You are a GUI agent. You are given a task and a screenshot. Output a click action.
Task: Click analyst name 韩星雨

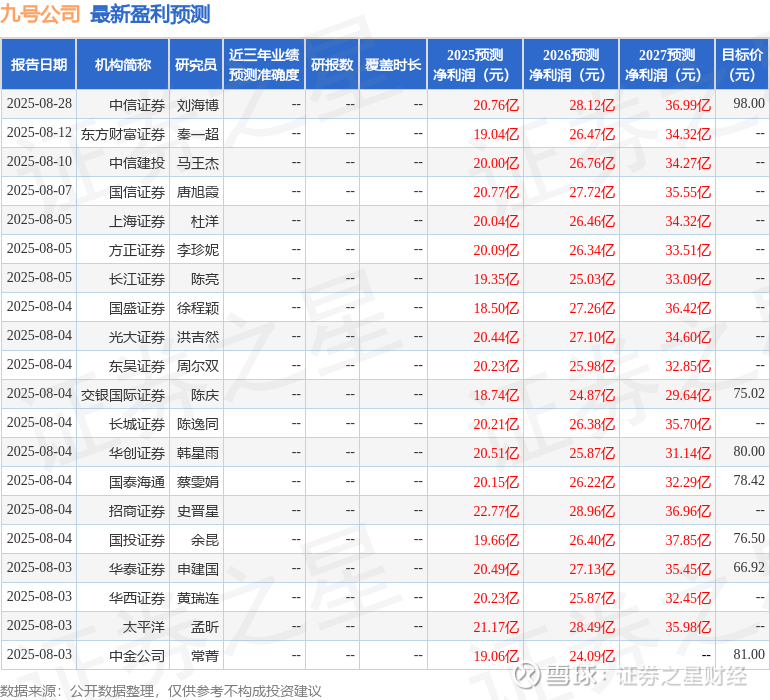197,453
